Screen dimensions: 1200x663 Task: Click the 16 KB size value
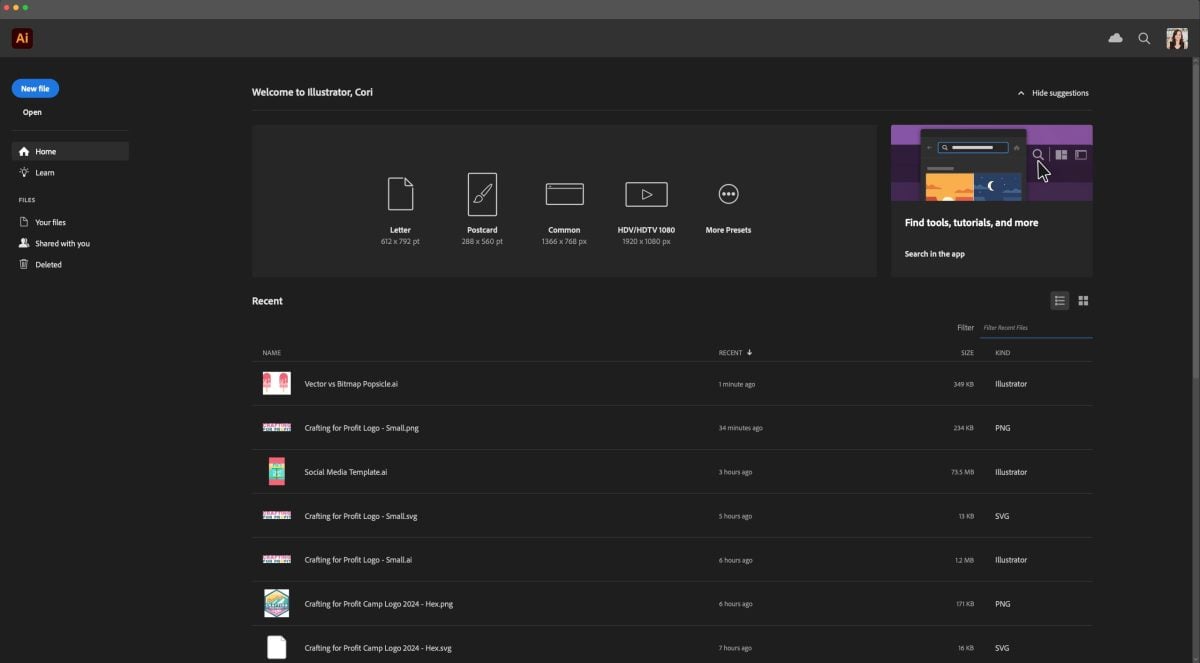[965, 648]
